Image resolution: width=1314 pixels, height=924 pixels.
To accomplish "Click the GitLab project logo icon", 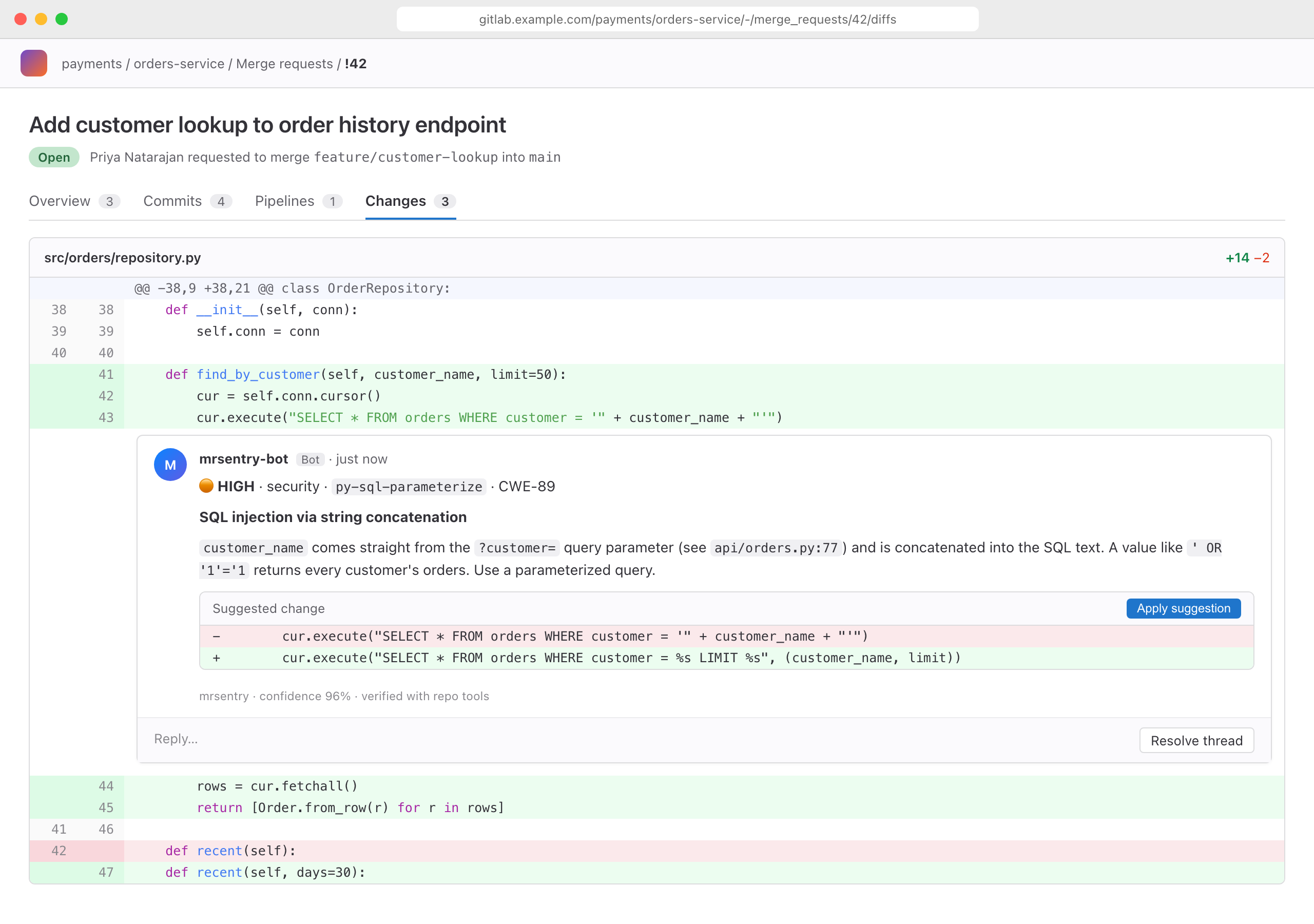I will (x=34, y=63).
